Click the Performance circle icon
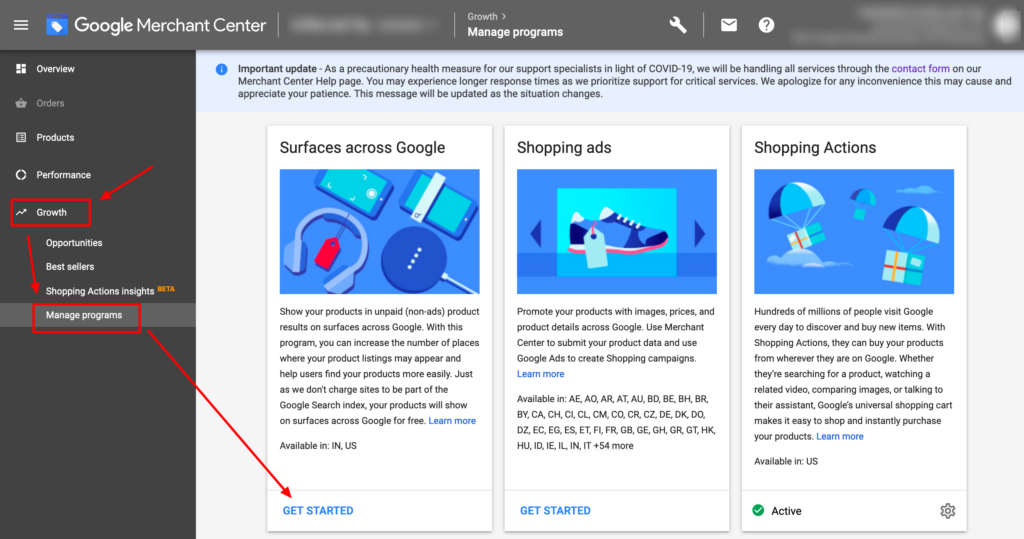The image size is (1024, 539). click(21, 174)
